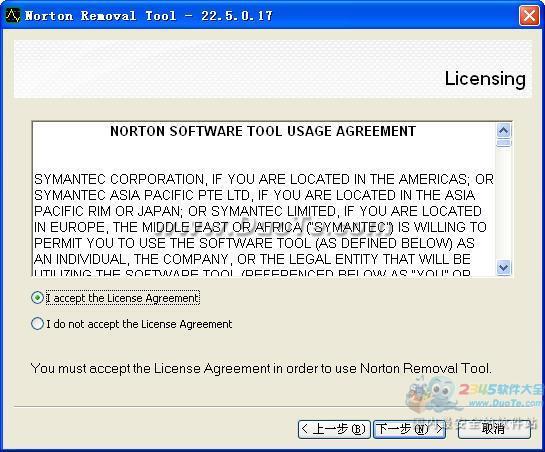The image size is (545, 452).
Task: Click the Norton icon in the title bar
Action: point(13,15)
